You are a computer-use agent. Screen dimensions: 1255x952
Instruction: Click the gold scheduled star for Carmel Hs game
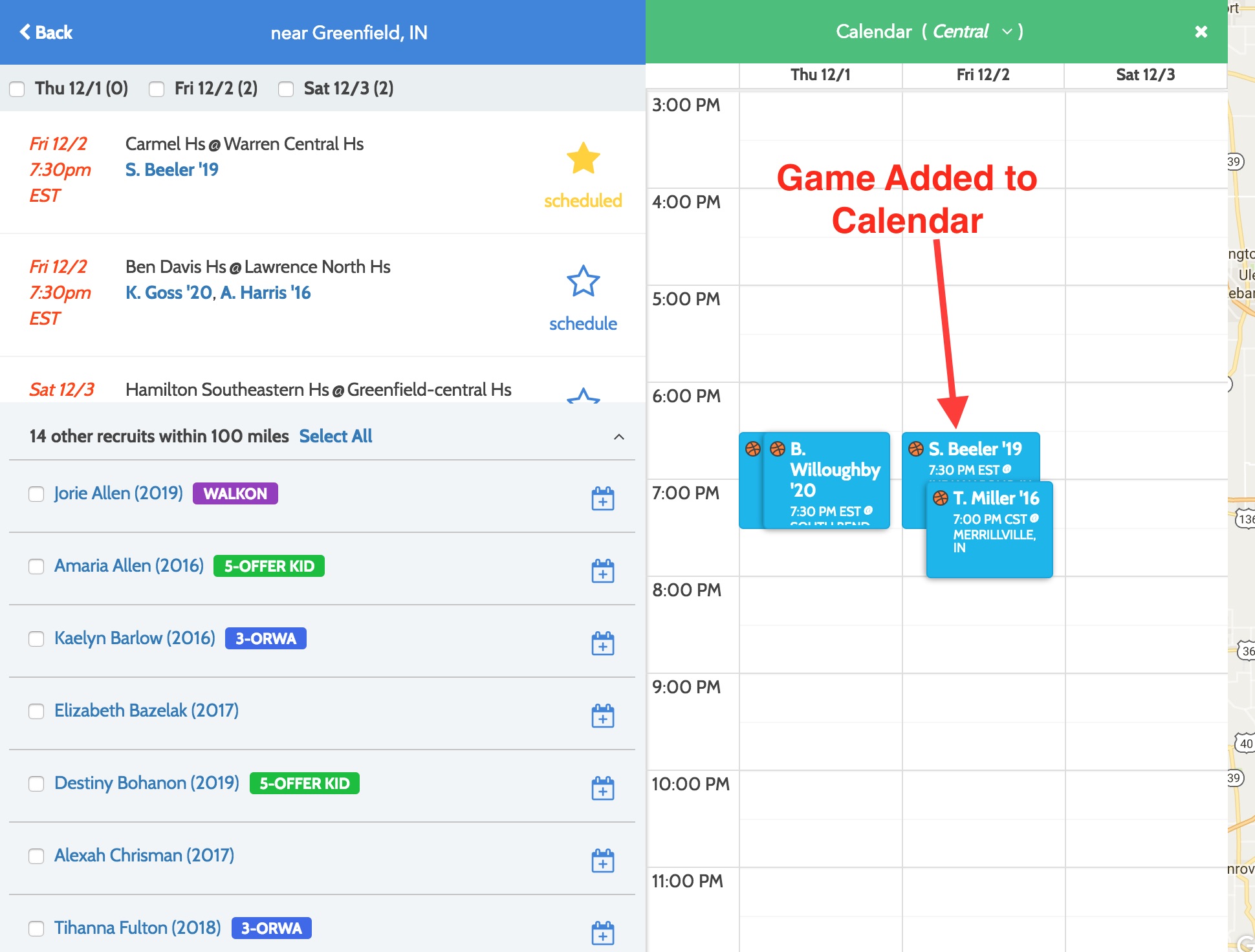click(x=583, y=159)
